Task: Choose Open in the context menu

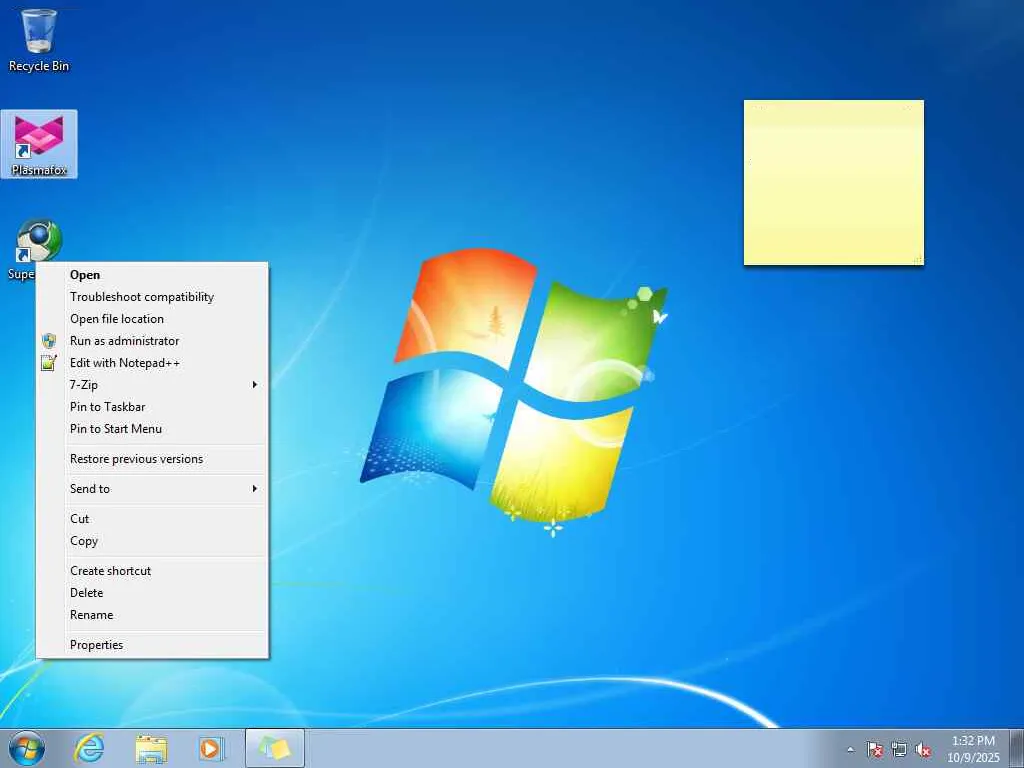Action: coord(152,275)
